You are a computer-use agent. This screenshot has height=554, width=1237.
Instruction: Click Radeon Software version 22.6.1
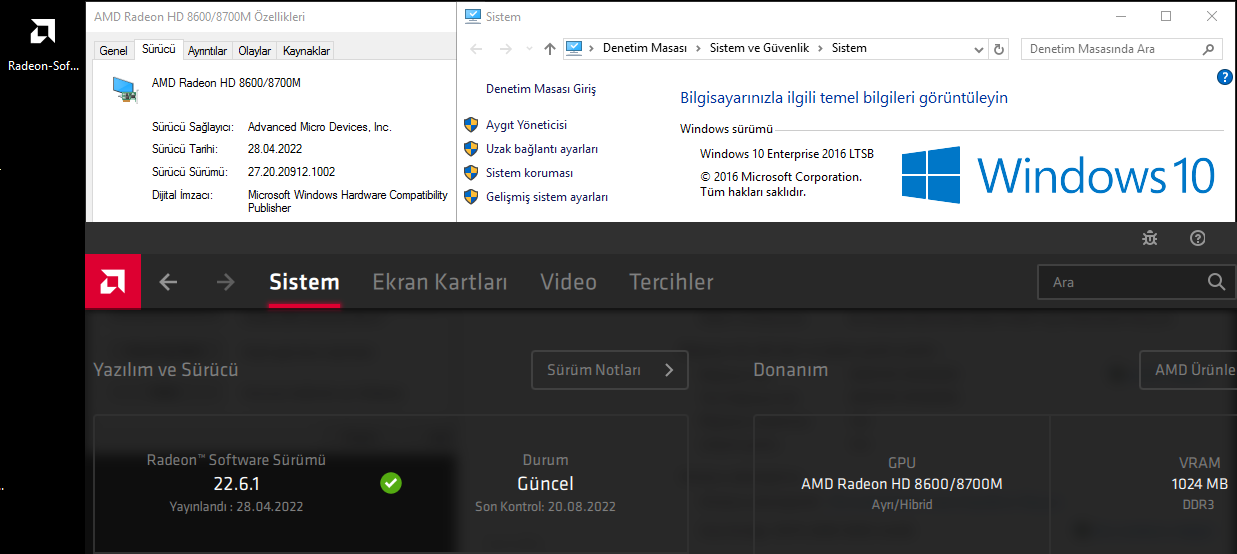tap(236, 484)
